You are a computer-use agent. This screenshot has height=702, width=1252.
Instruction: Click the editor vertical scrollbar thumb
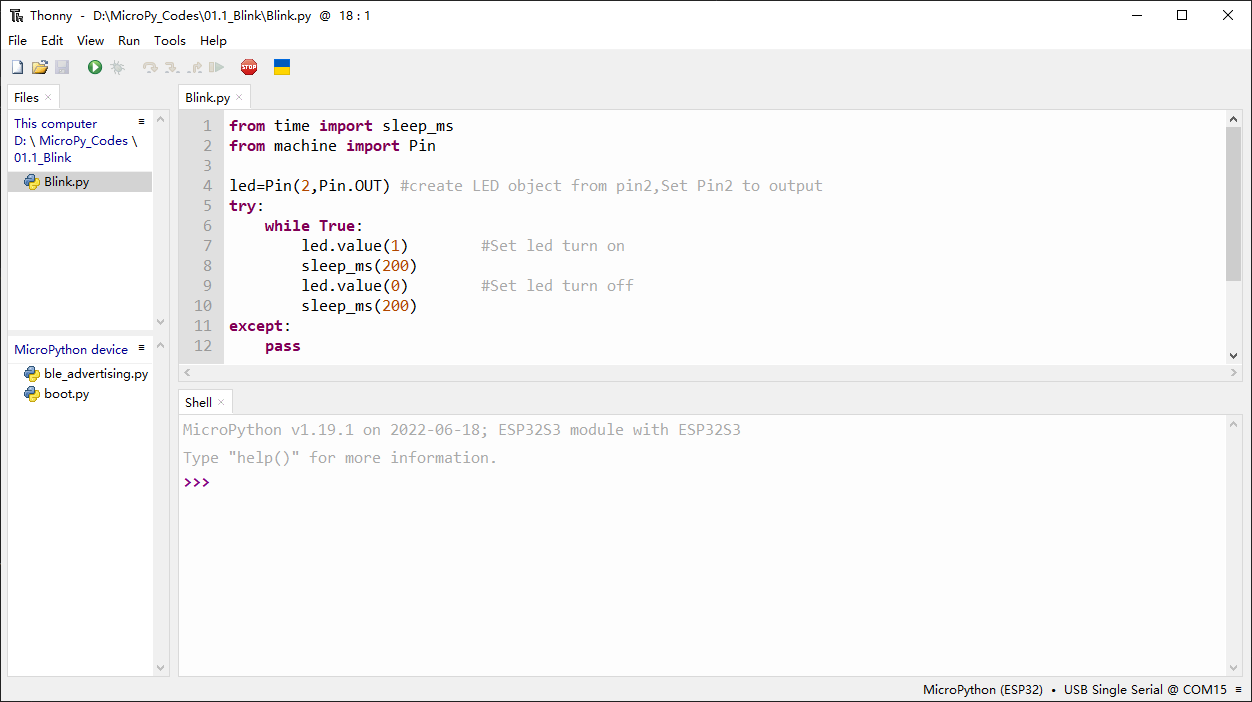click(1233, 204)
